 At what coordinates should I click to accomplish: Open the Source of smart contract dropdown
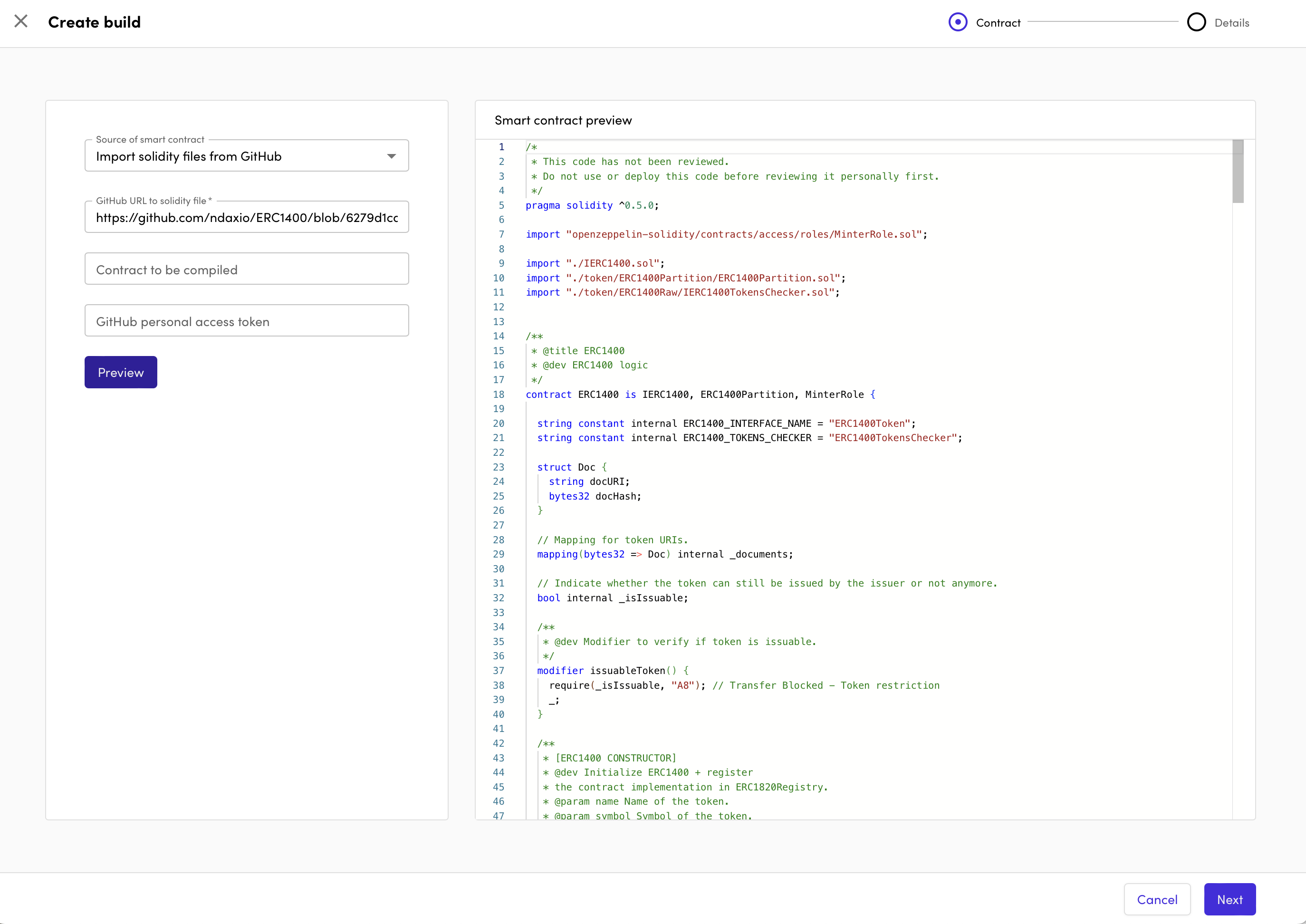(x=246, y=156)
